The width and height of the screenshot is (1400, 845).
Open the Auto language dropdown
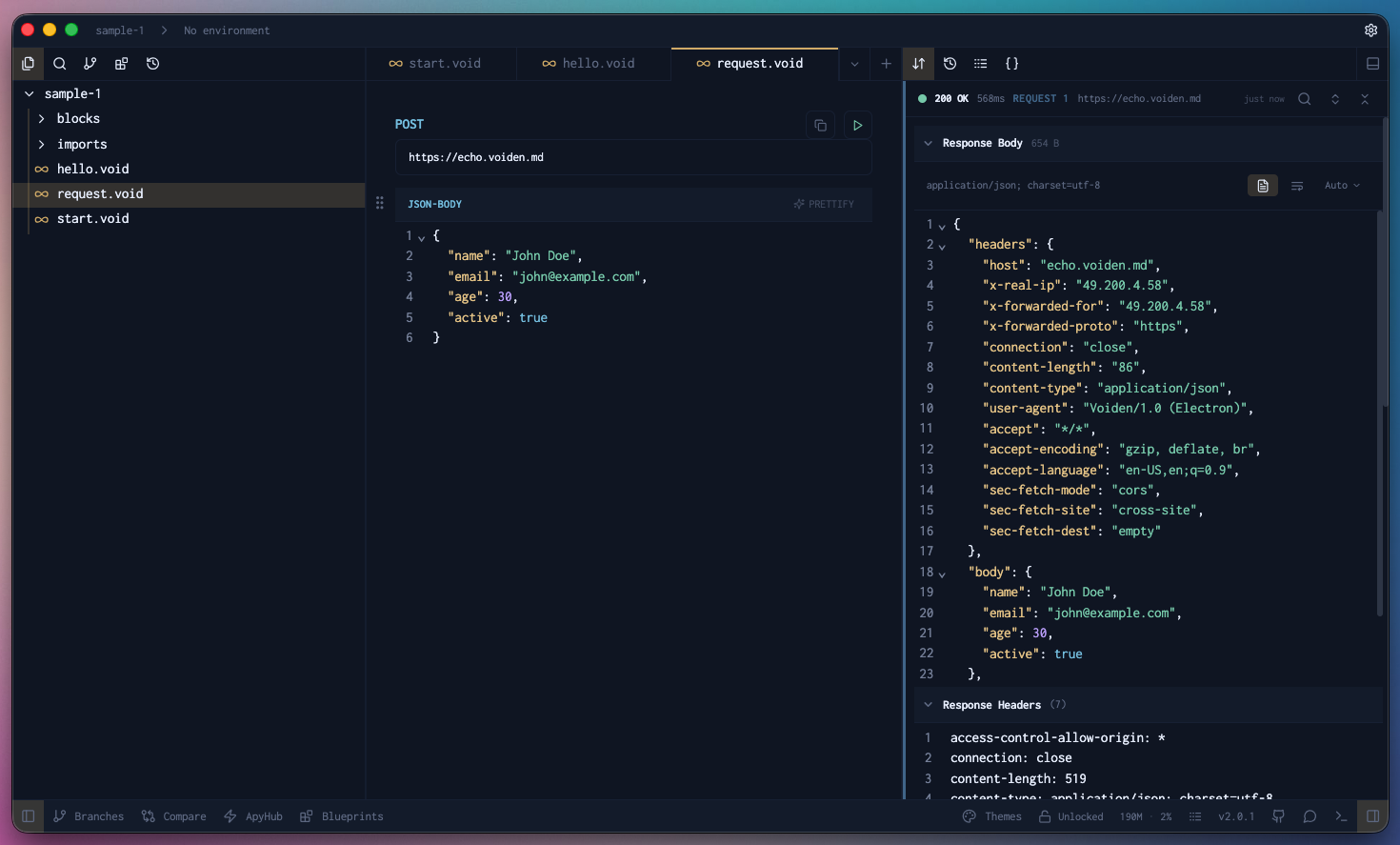(1342, 186)
